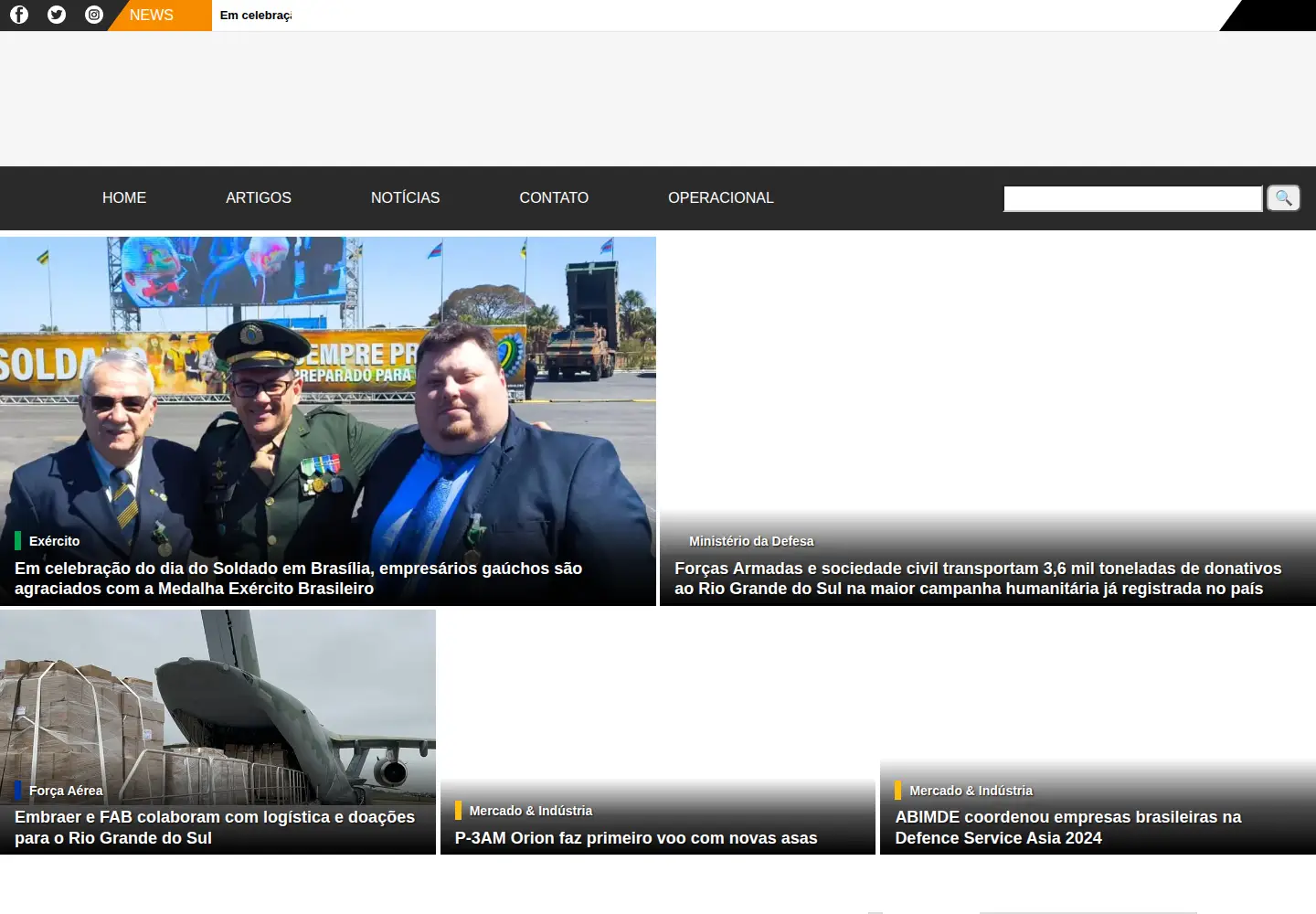Focus the search text field

click(x=1133, y=198)
